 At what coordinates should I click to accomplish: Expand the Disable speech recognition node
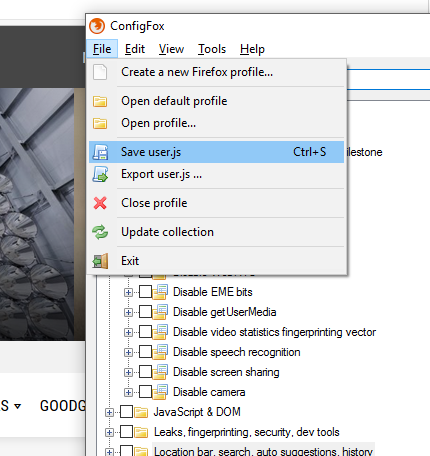point(128,353)
